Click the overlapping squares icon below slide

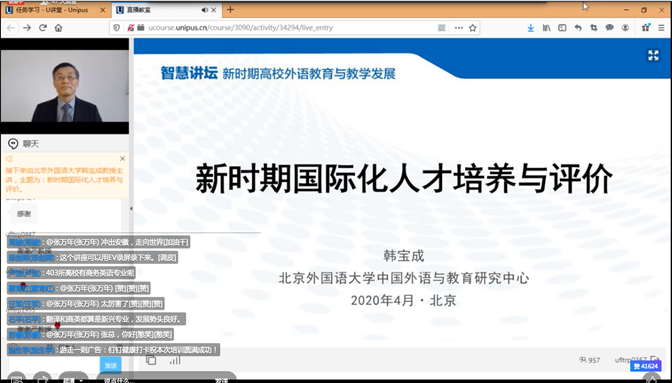tap(151, 360)
